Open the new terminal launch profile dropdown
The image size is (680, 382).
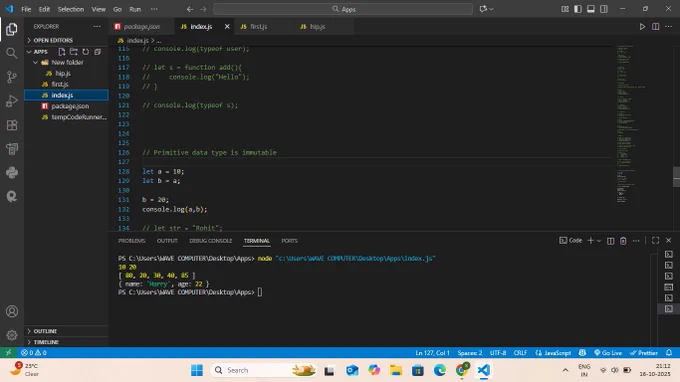click(x=599, y=241)
